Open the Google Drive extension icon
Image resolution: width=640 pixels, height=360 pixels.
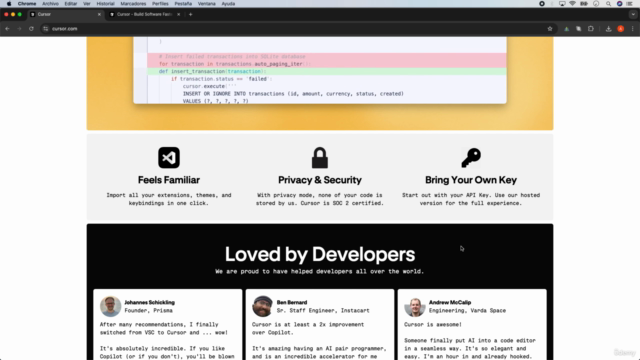(567, 29)
